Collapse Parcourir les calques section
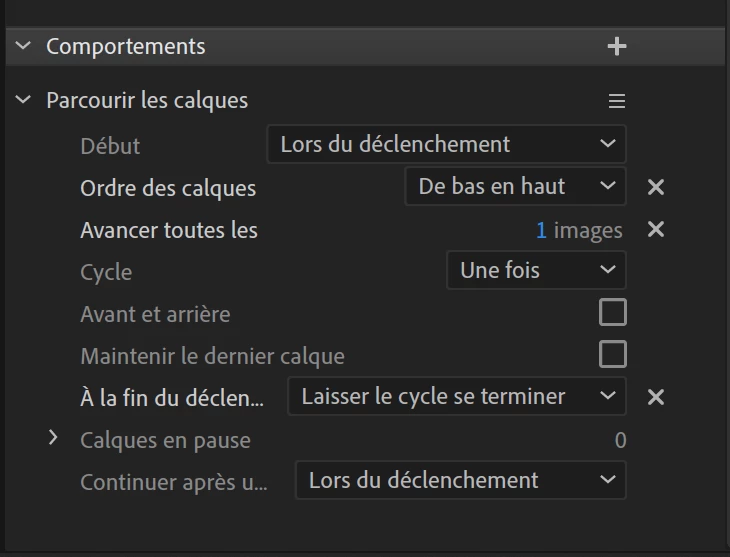Screen dimensions: 730x557 click(x=24, y=100)
